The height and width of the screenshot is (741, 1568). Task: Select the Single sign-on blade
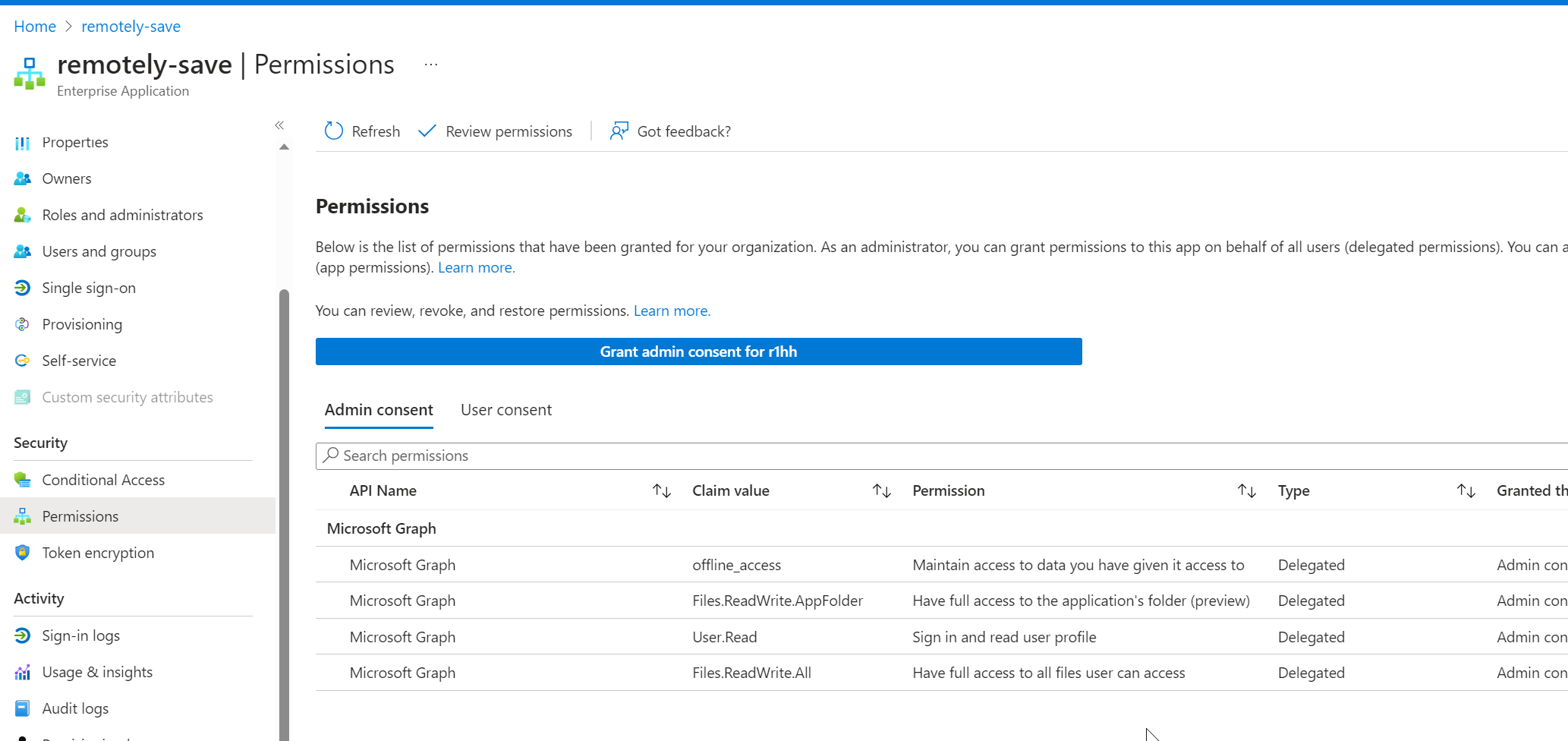[88, 288]
